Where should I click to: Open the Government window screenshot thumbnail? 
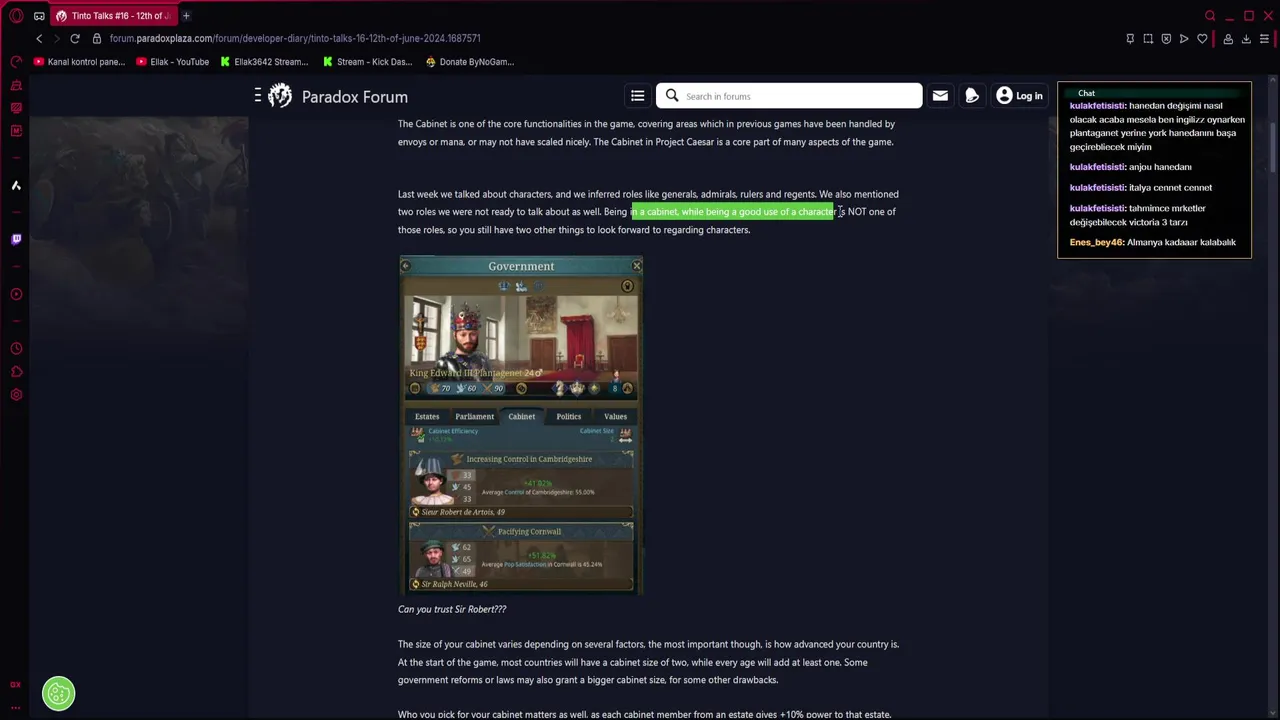pos(521,425)
